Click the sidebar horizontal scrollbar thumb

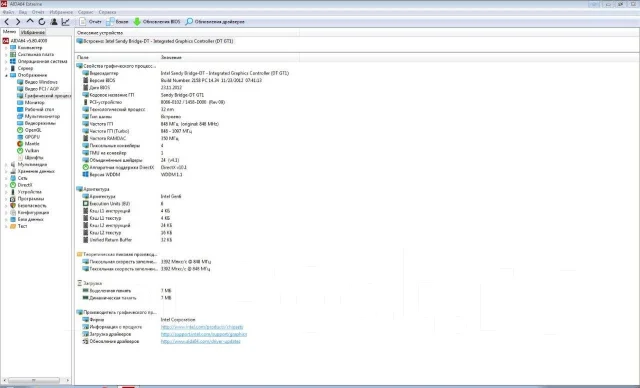tap(33, 380)
